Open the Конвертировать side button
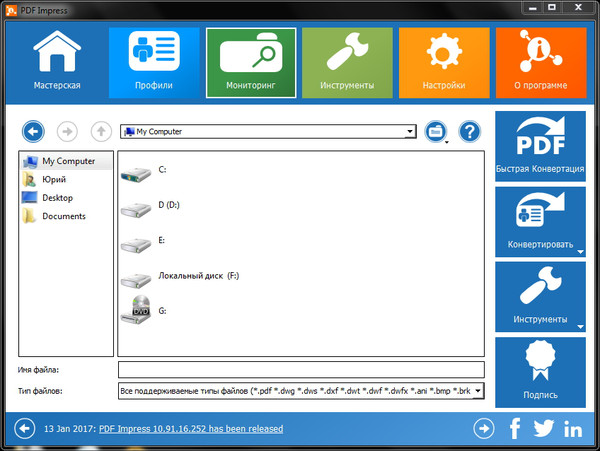This screenshot has width=600, height=451. [x=540, y=220]
